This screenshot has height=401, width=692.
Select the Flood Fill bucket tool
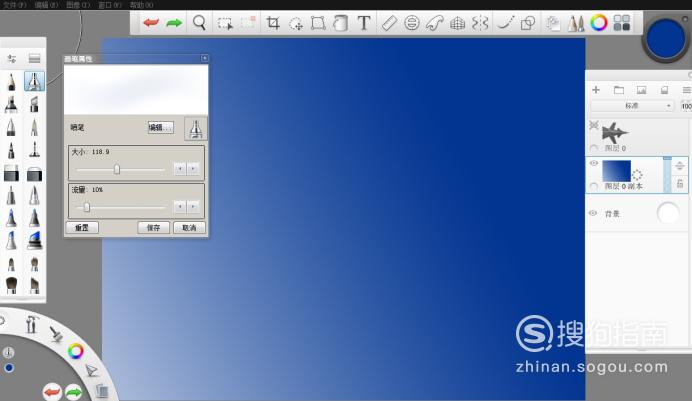[x=340, y=22]
